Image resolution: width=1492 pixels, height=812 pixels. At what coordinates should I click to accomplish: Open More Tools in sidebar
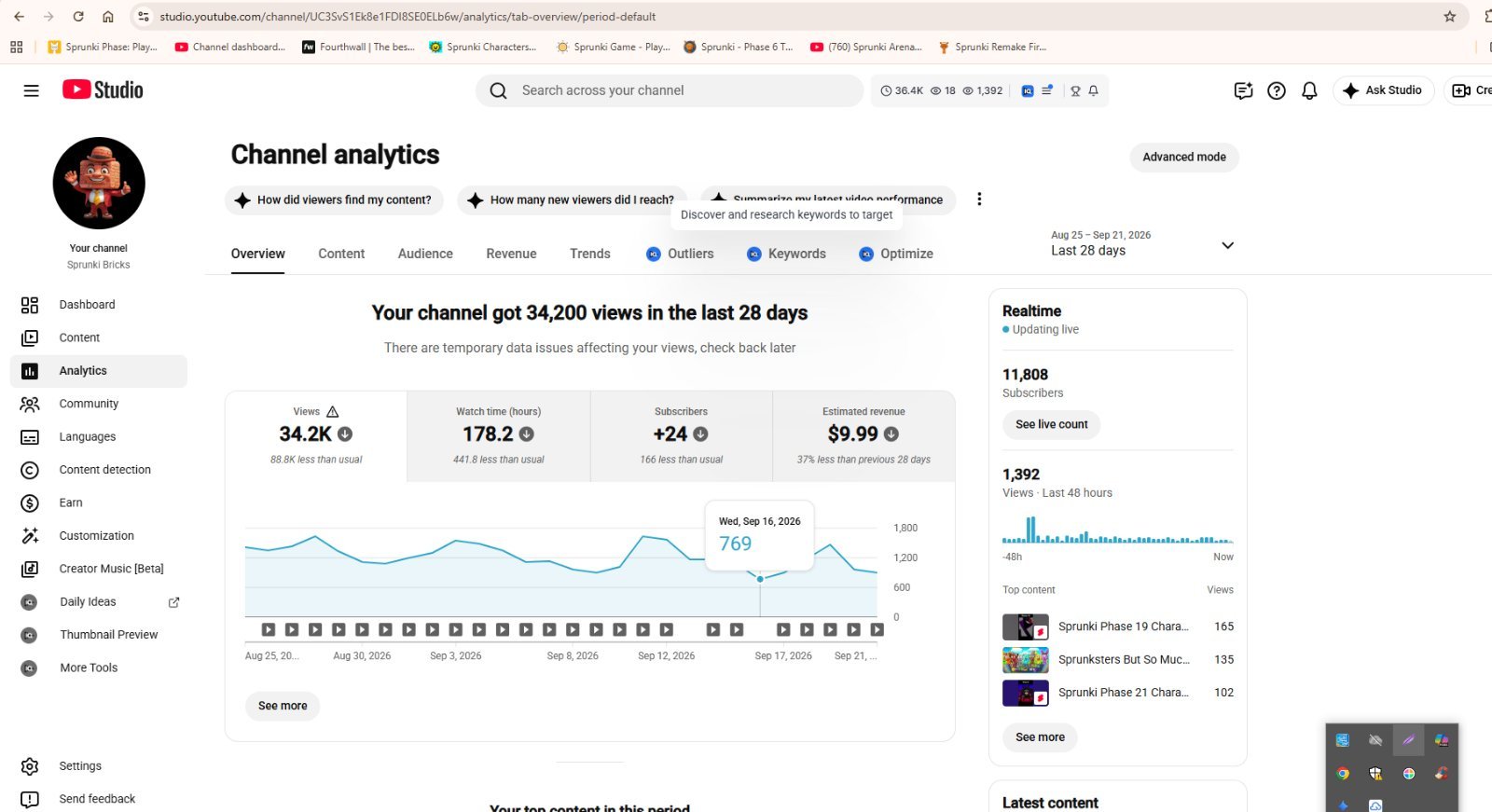click(x=98, y=667)
